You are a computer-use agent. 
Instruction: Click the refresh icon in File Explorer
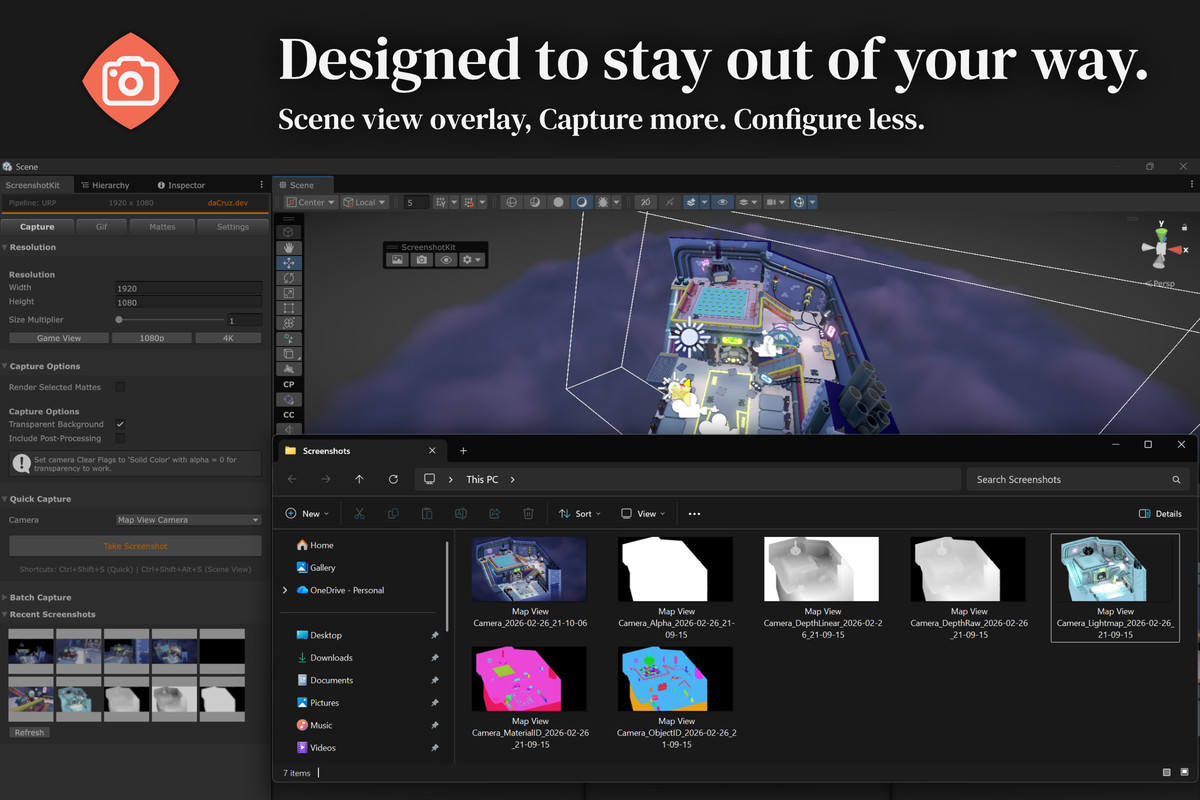pos(393,480)
